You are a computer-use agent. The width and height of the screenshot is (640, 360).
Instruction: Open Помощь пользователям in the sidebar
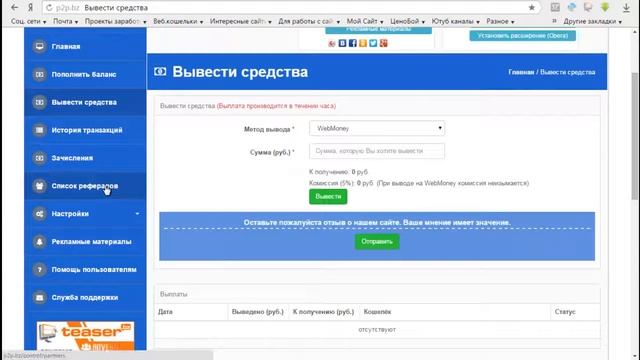(x=85, y=269)
